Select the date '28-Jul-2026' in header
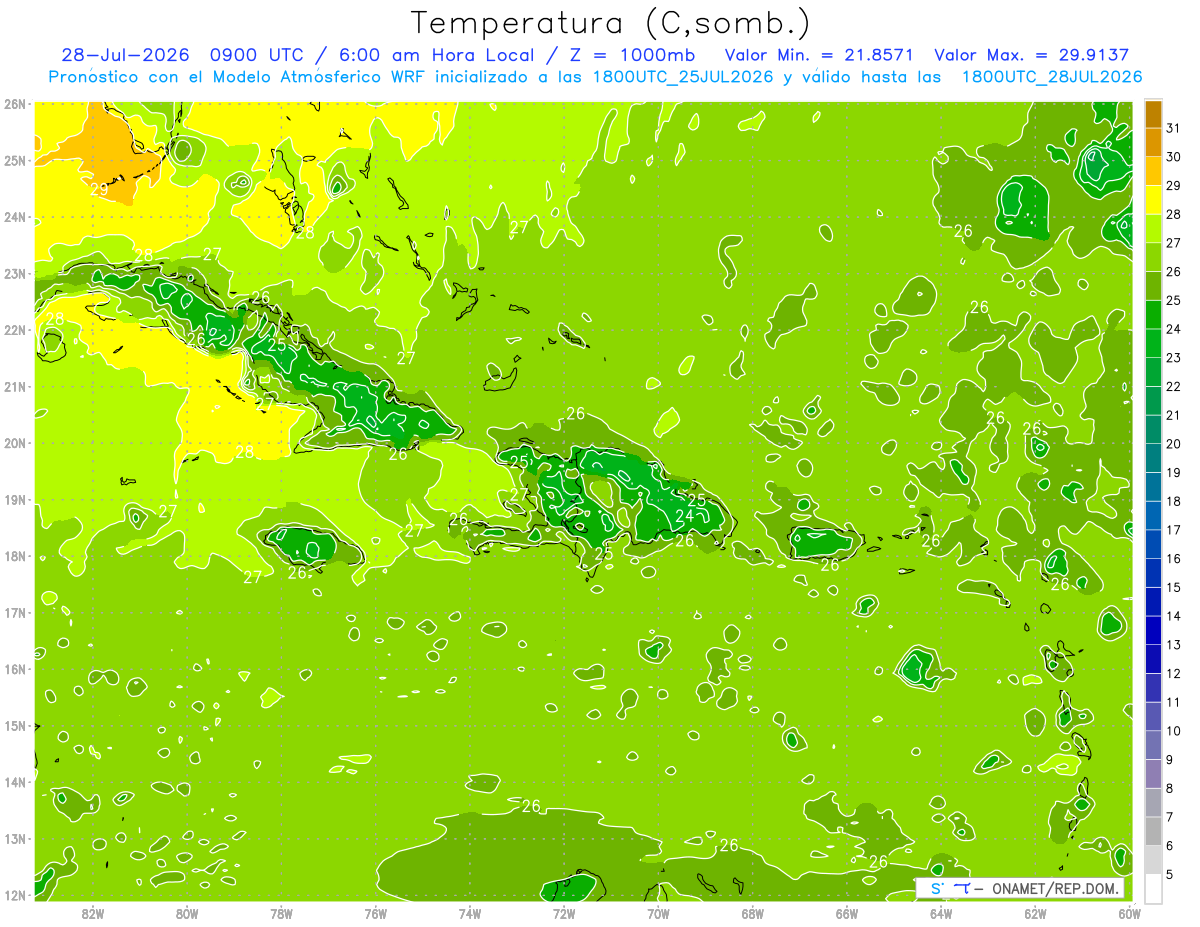 [x=125, y=55]
